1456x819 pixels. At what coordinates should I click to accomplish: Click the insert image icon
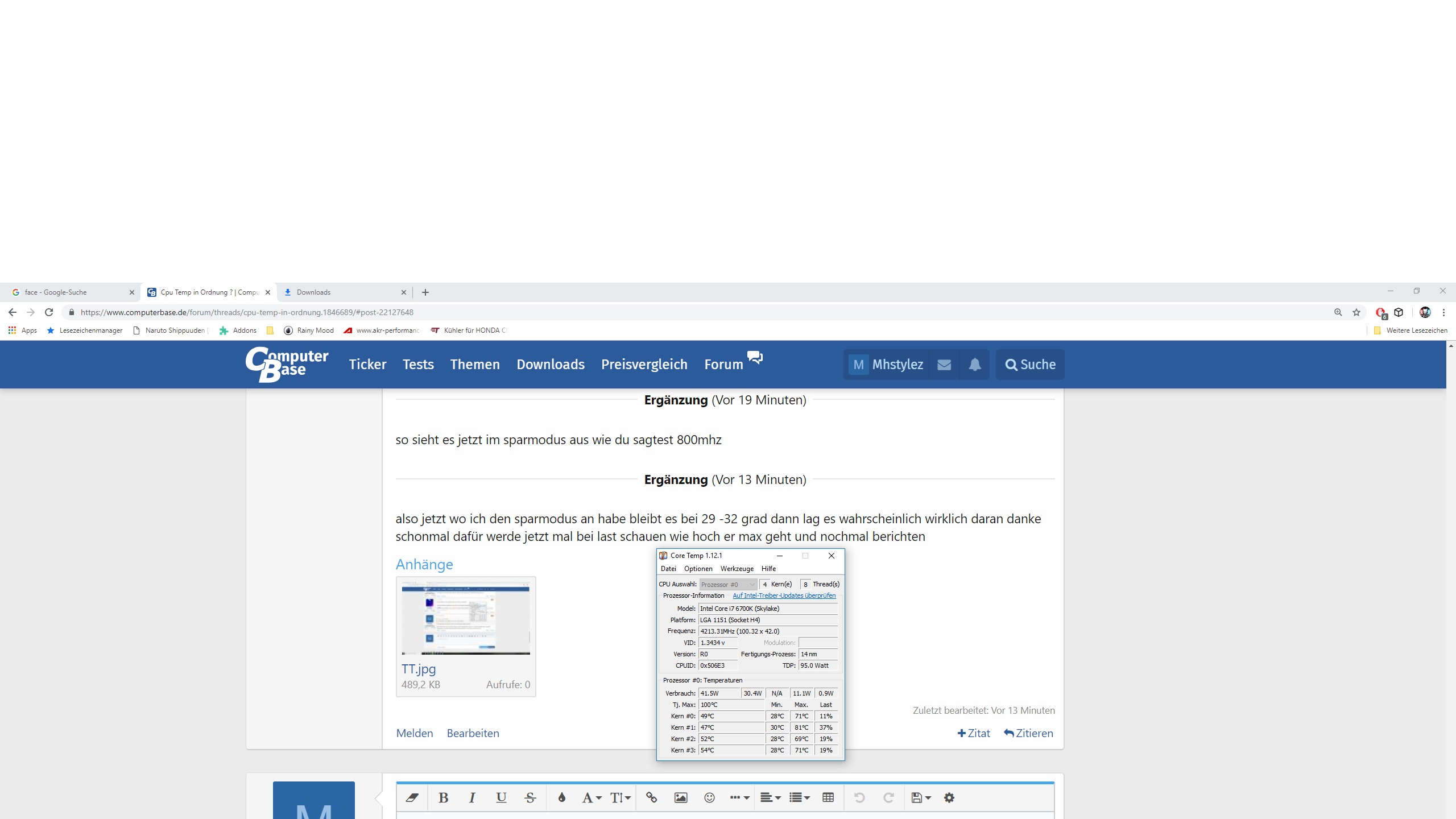(x=681, y=798)
